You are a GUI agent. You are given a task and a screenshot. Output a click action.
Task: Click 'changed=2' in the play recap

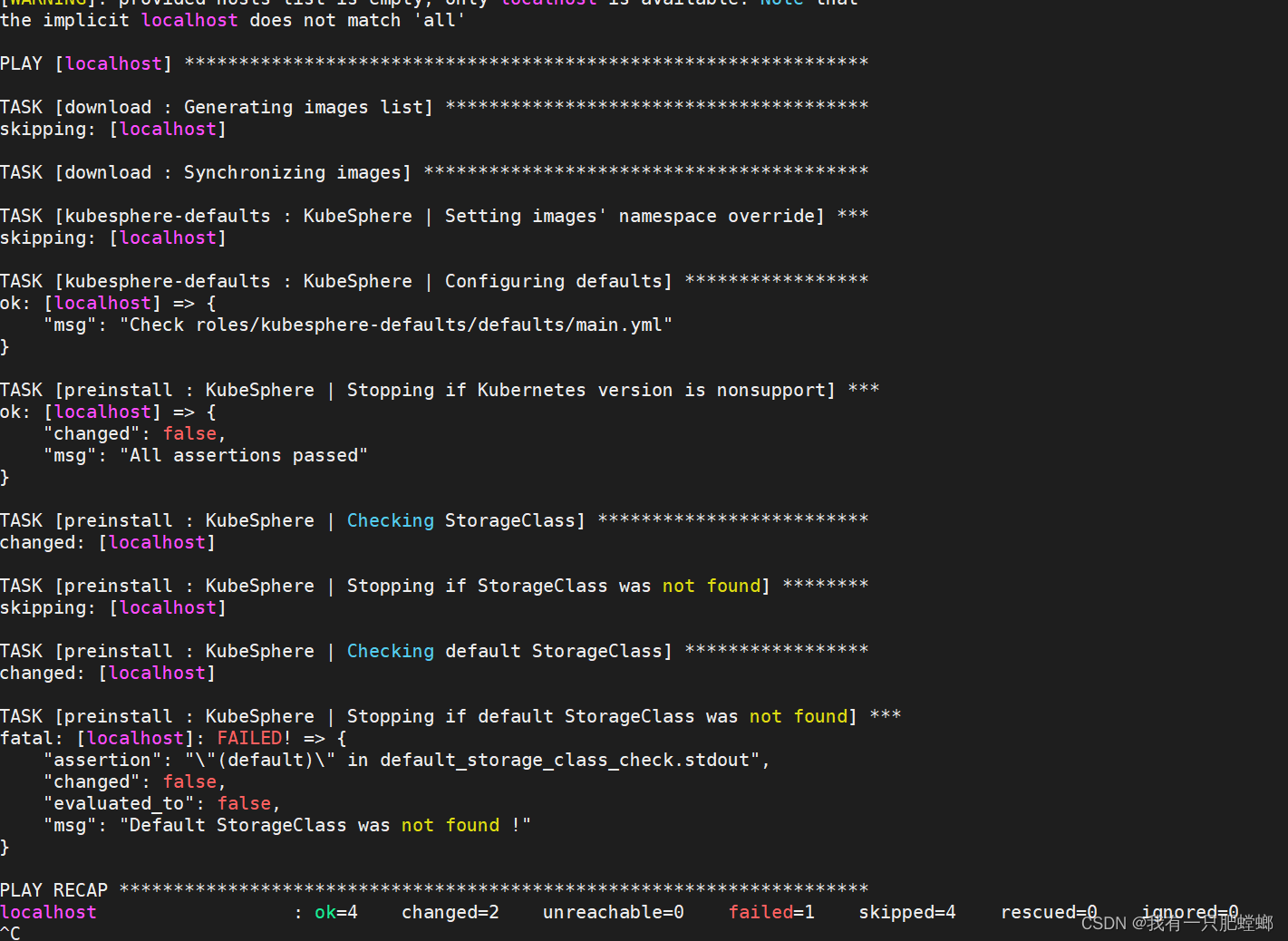[450, 912]
